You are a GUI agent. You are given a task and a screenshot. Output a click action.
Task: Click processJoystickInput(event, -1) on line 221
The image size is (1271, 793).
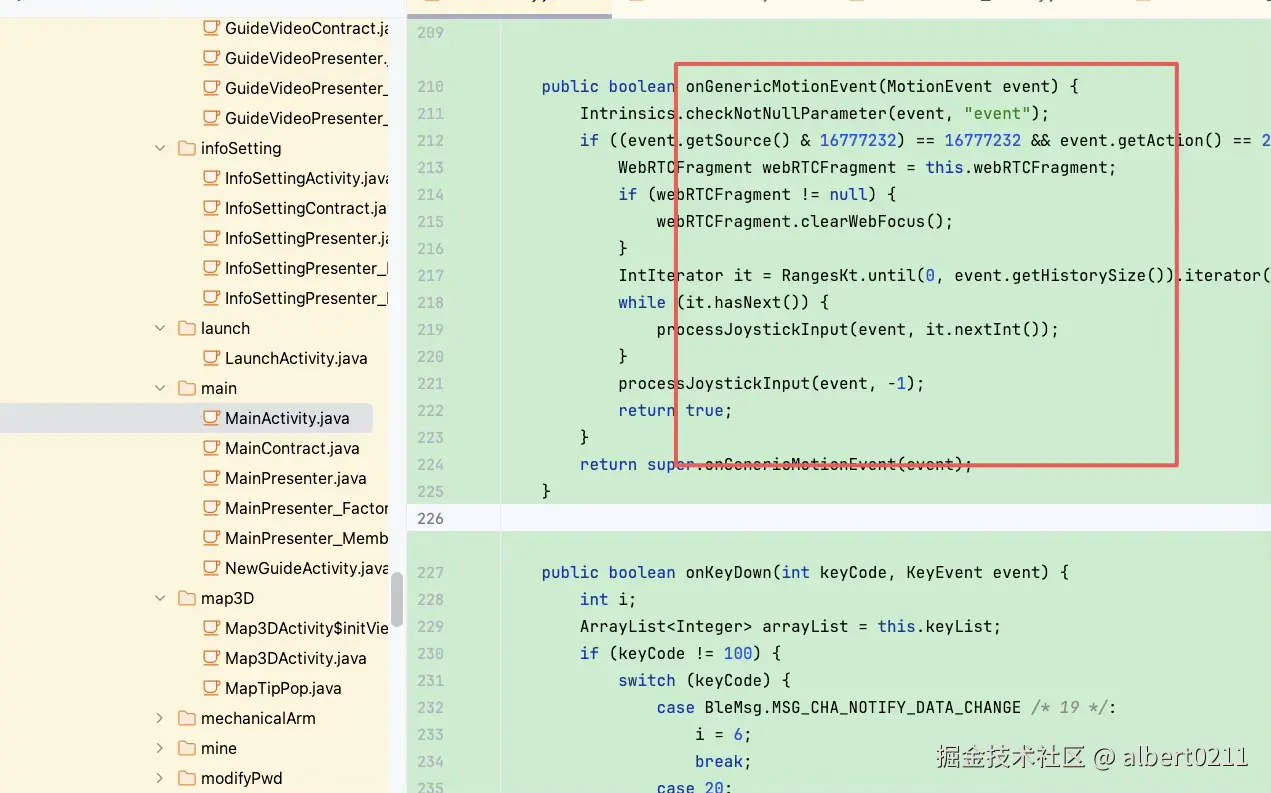771,383
